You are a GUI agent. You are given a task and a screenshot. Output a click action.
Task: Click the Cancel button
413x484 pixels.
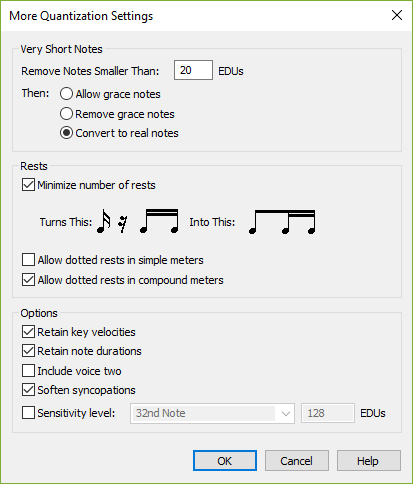click(x=297, y=461)
